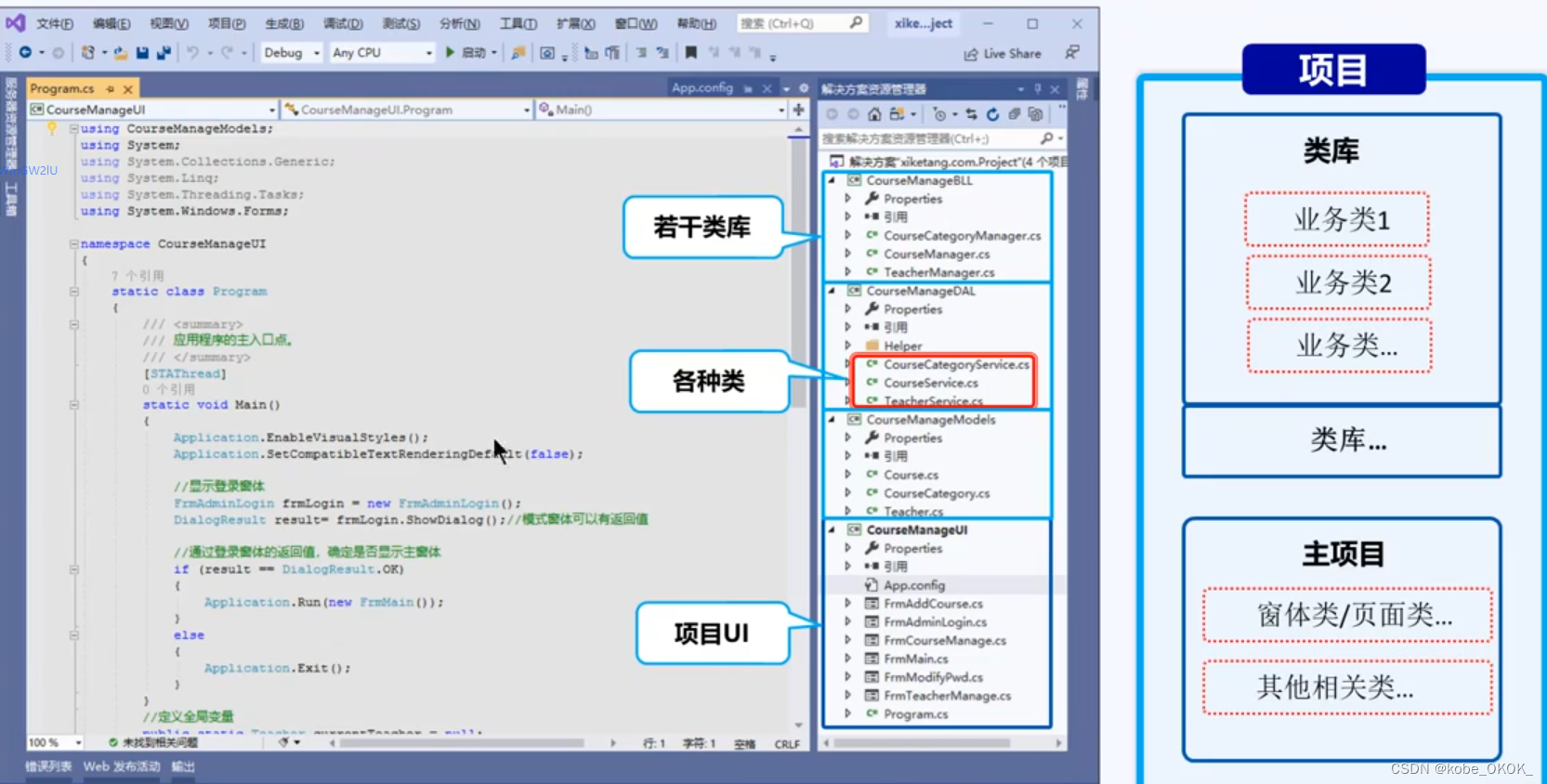Click the New Project toolbar icon
The image size is (1547, 784).
[x=88, y=53]
